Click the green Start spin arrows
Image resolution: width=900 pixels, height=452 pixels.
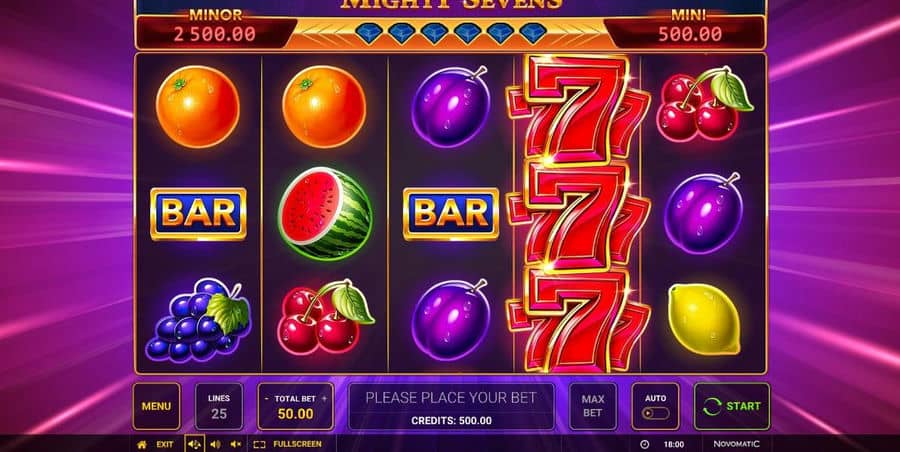click(712, 406)
